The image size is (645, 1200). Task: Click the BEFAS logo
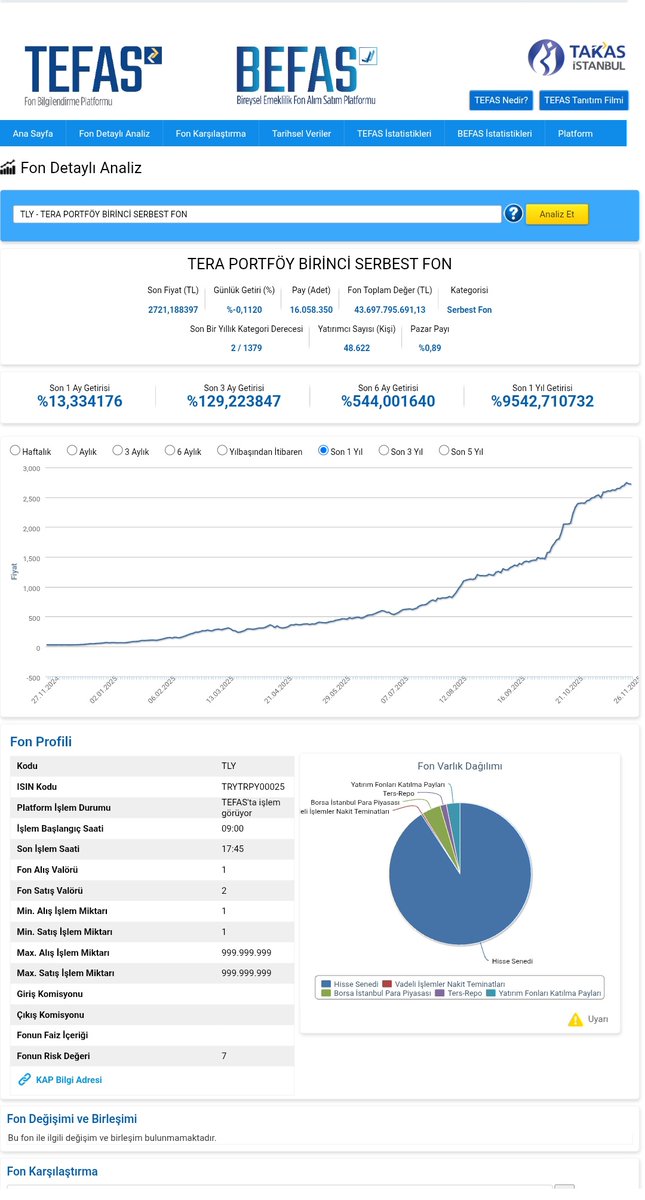pos(306,75)
